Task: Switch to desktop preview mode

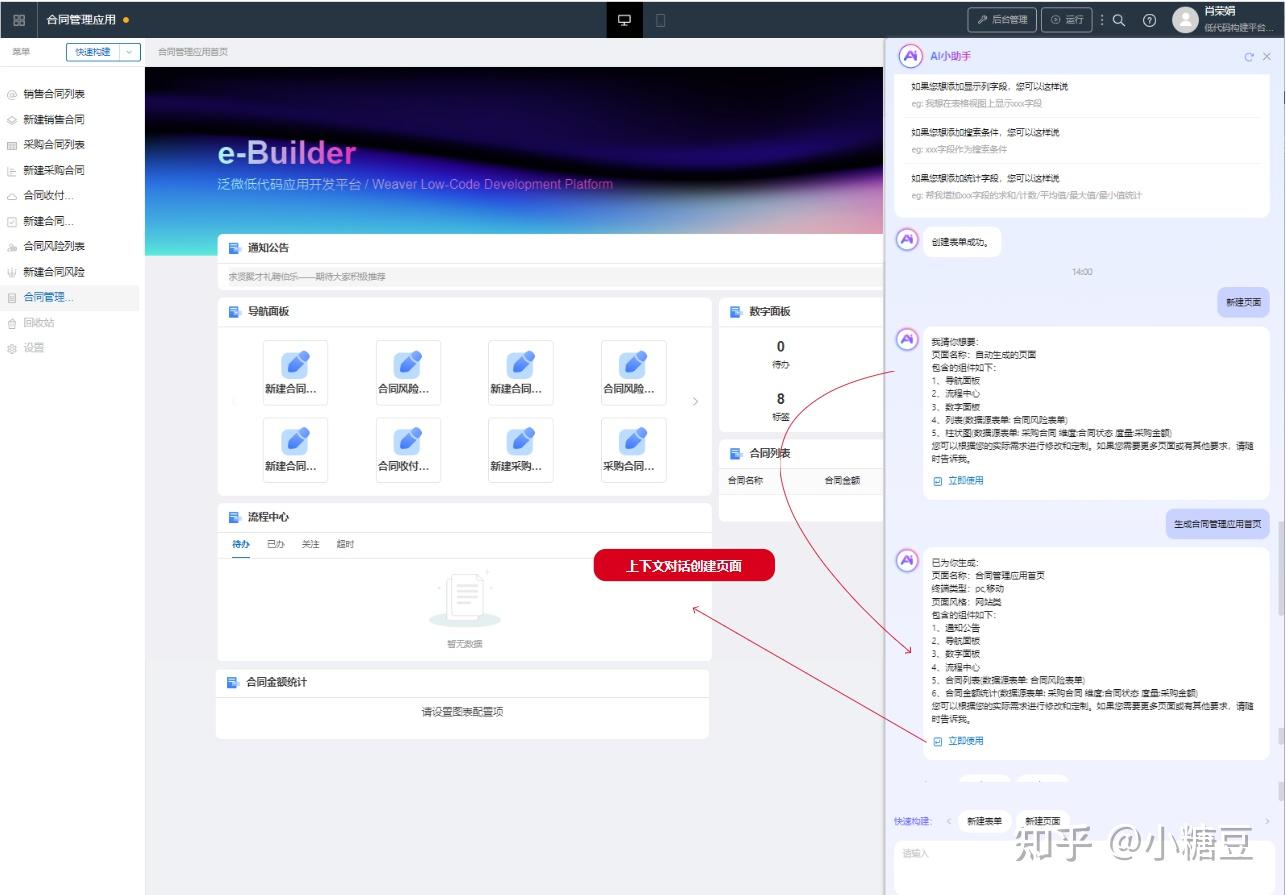Action: point(624,19)
